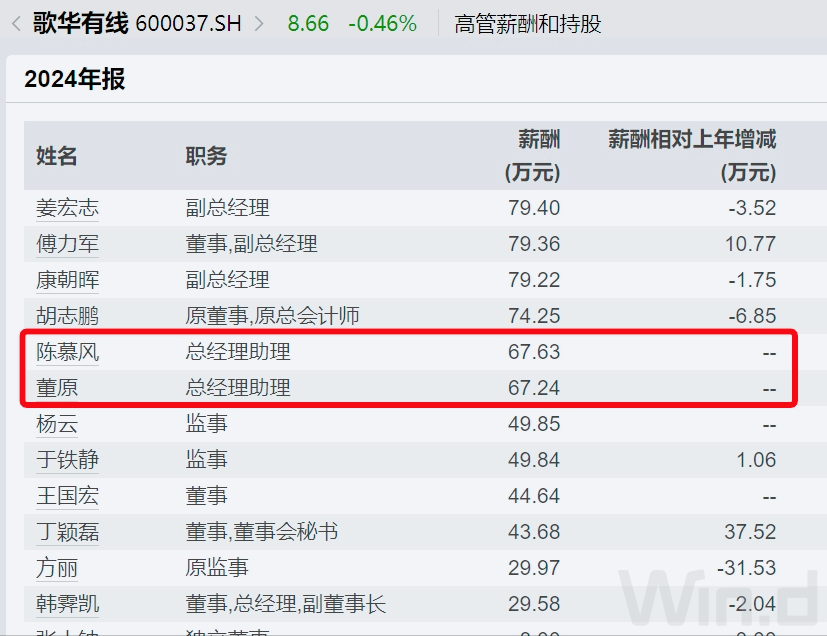Viewport: 827px width, 636px height.
Task: Open executive profile 王国宏
Action: coord(67,496)
